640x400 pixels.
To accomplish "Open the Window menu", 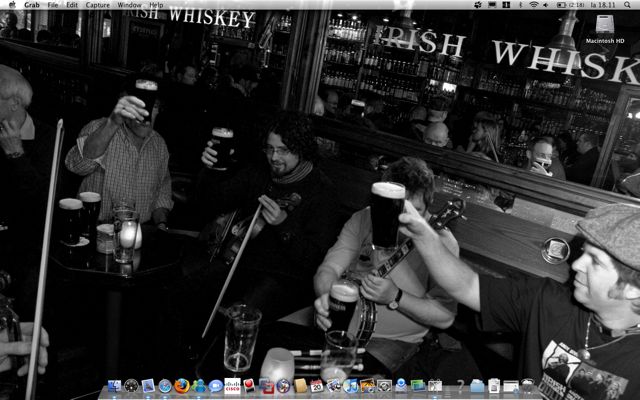I will pyautogui.click(x=129, y=5).
